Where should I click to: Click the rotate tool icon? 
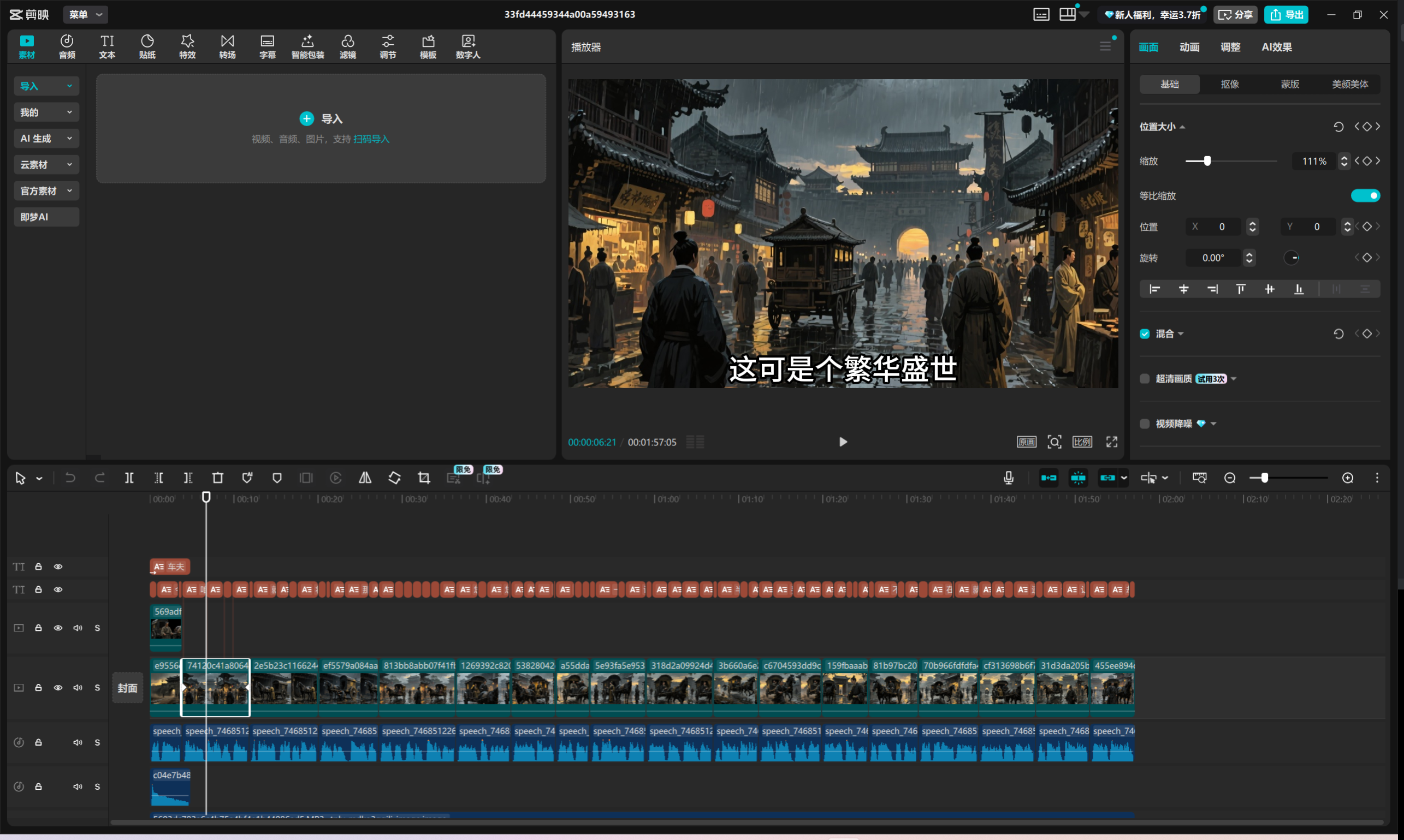pyautogui.click(x=395, y=478)
